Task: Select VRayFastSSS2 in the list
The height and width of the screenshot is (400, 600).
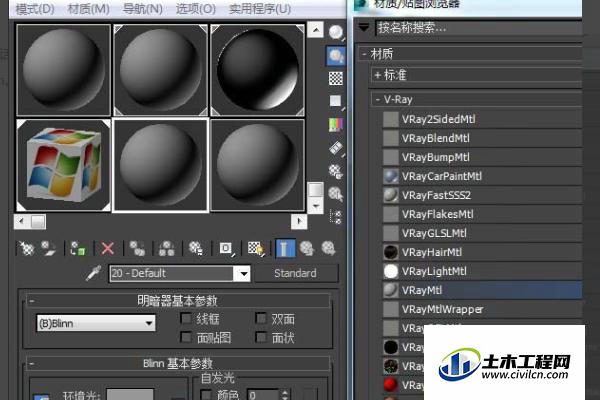Action: (483, 195)
